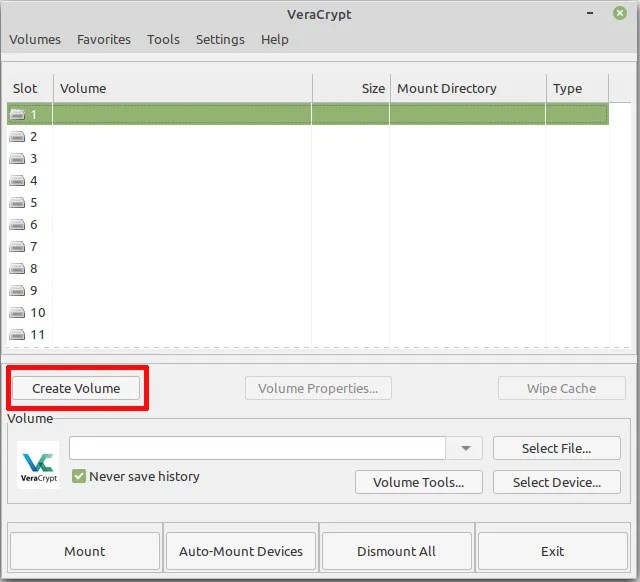Click the Create Volume button
Image resolution: width=640 pixels, height=582 pixels.
point(76,388)
